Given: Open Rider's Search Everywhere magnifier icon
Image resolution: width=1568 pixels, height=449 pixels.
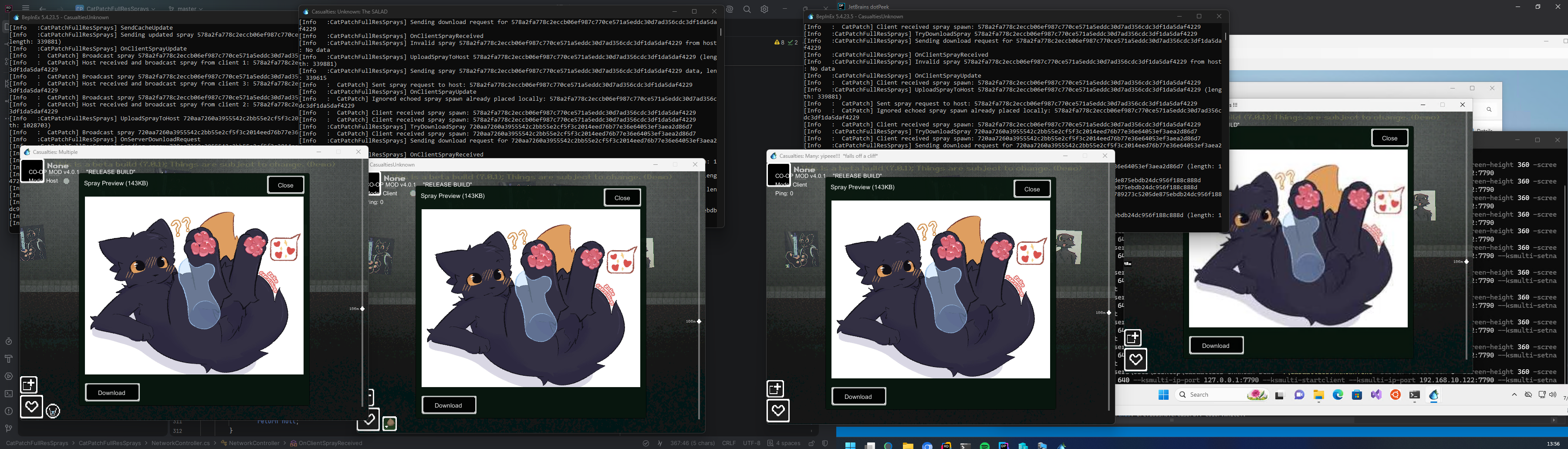Looking at the screenshot, I should (747, 9).
